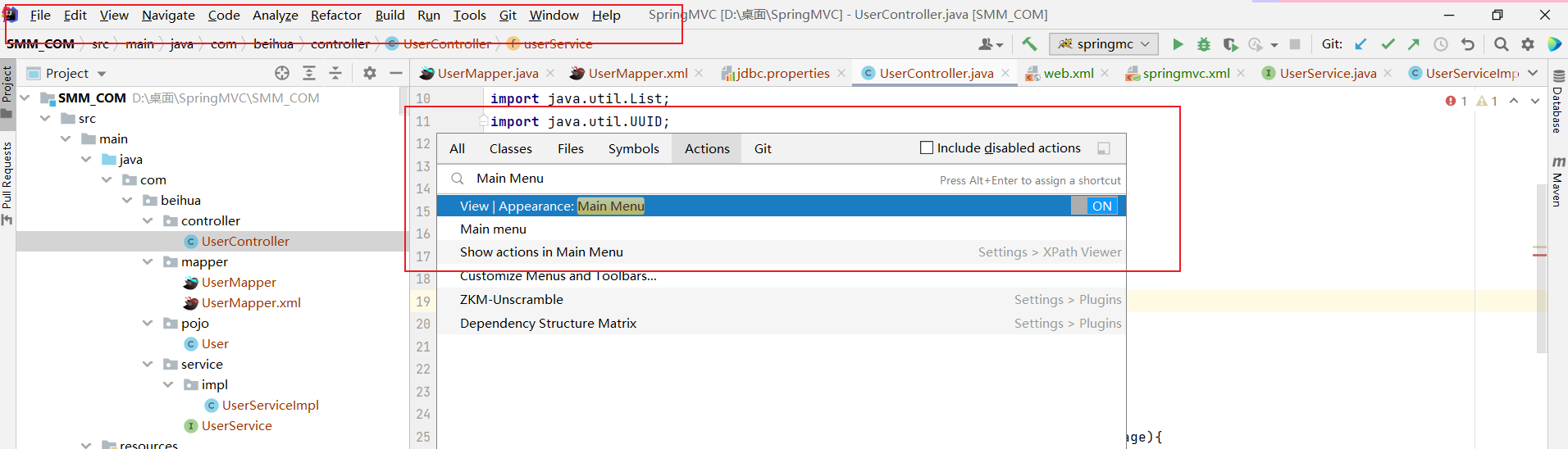
Task: Open springmc run configuration dropdown
Action: (x=1105, y=44)
